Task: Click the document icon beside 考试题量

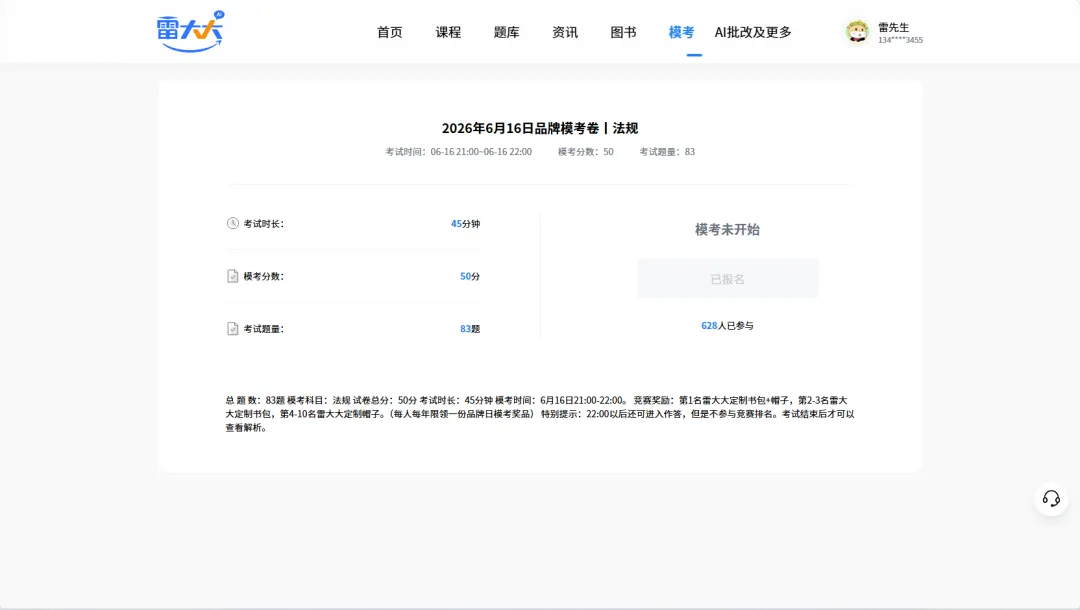Action: (x=233, y=328)
